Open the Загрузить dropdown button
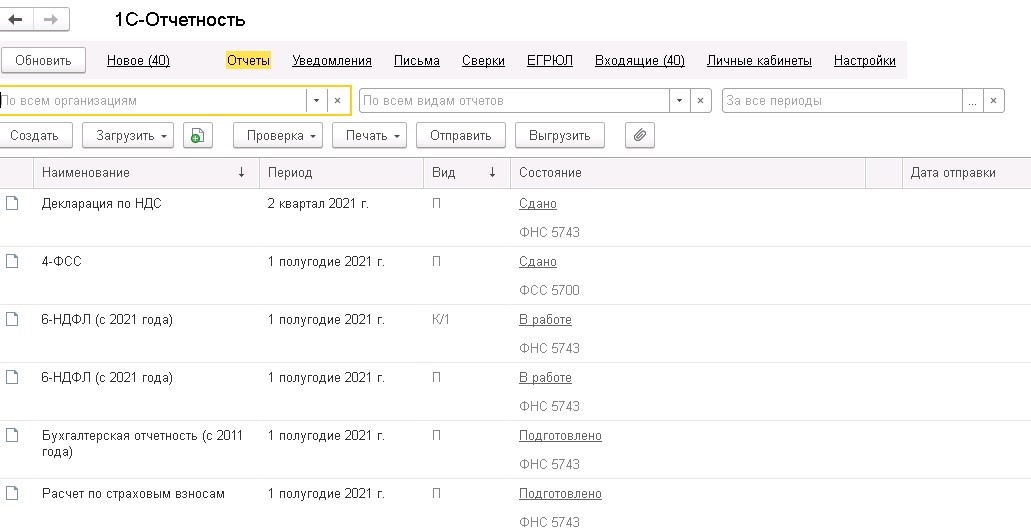 point(128,135)
